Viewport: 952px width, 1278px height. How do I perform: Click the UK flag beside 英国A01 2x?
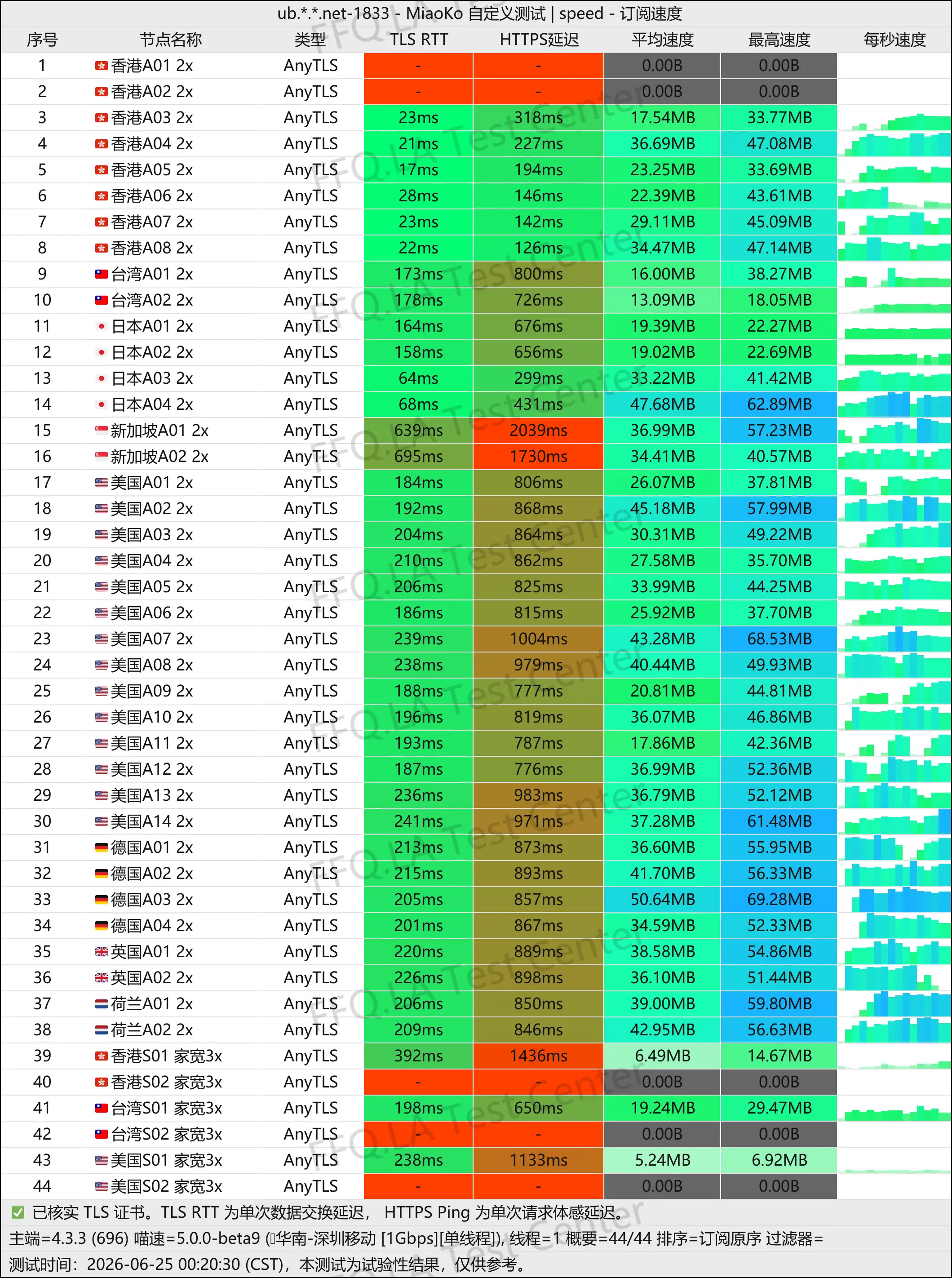(x=102, y=951)
